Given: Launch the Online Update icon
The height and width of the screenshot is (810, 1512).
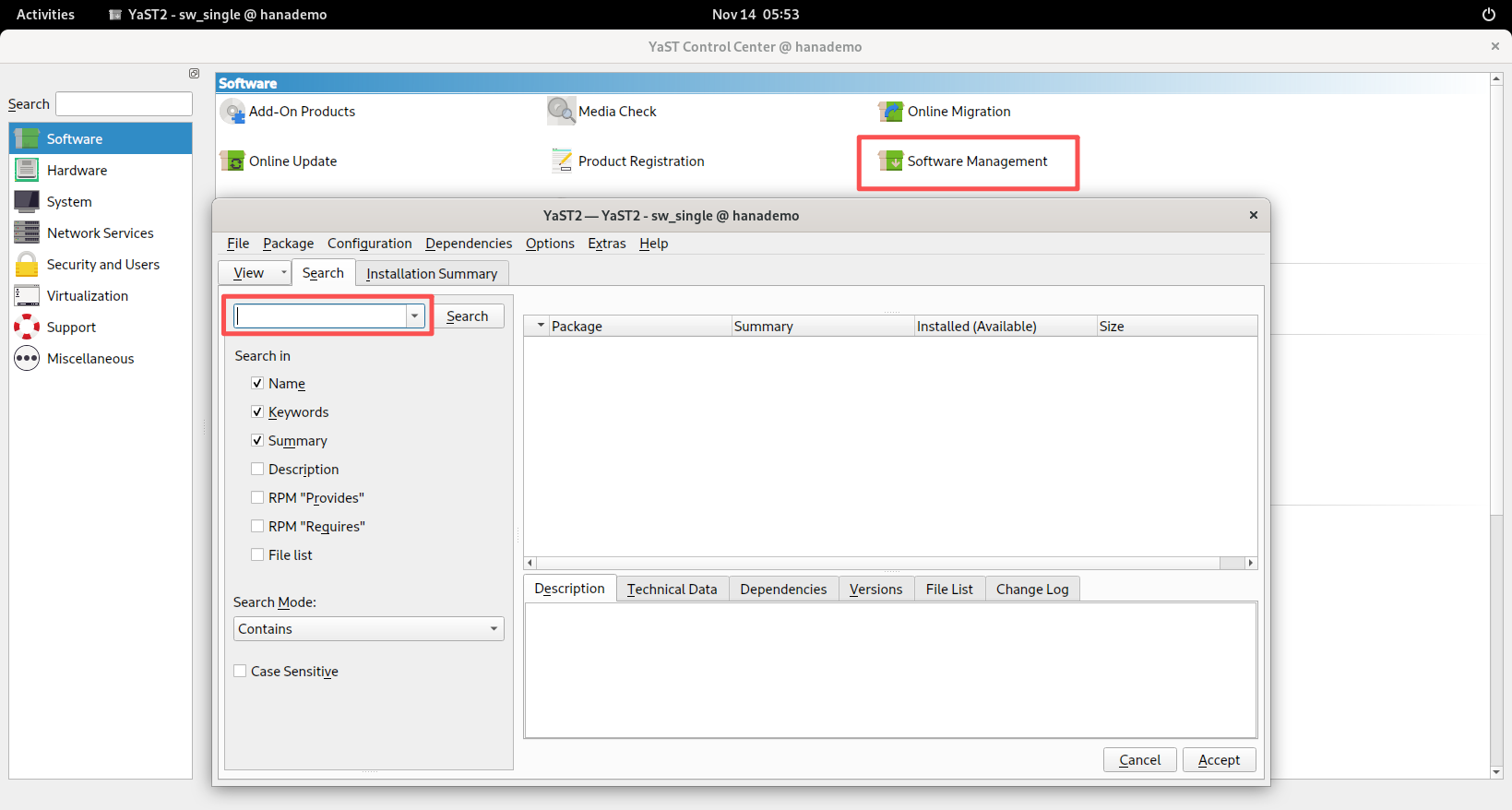Looking at the screenshot, I should (x=232, y=161).
